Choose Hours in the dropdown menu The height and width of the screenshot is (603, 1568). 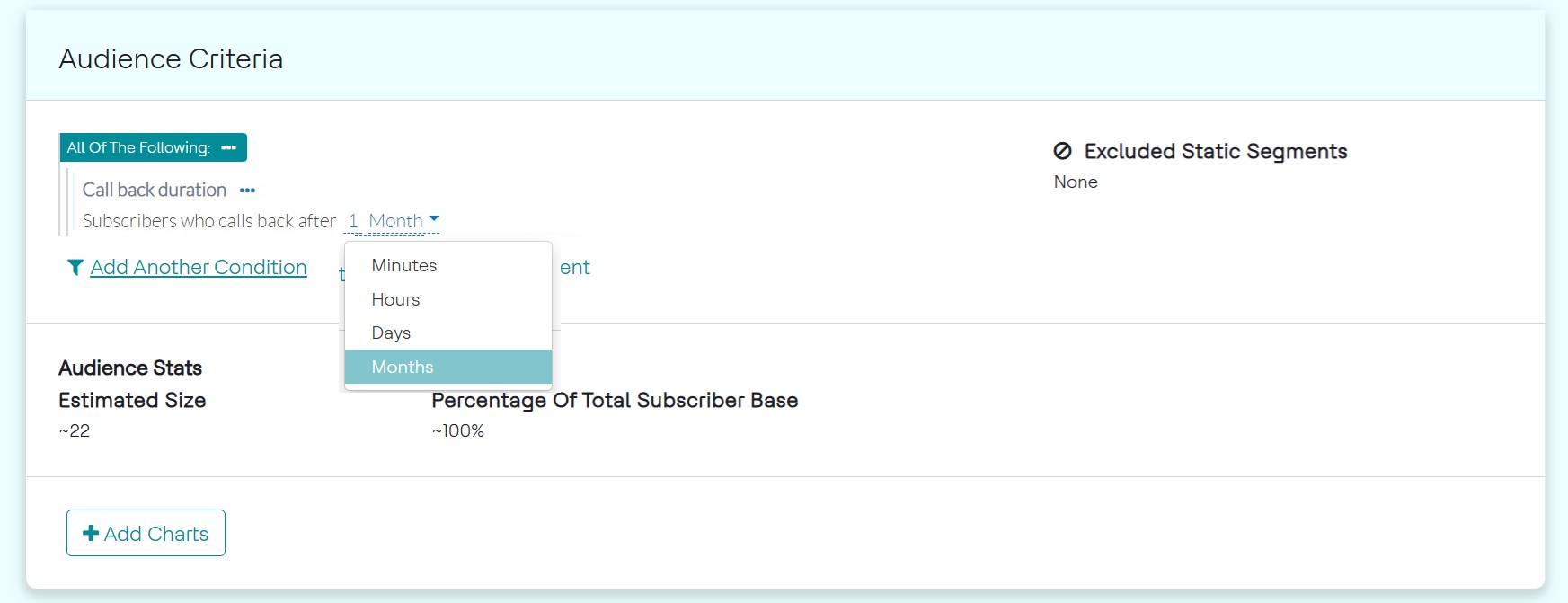click(396, 299)
